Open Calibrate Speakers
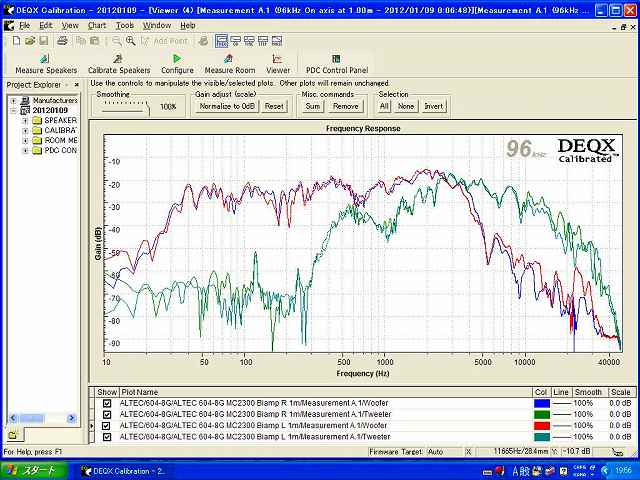This screenshot has height=480, width=640. tap(119, 64)
